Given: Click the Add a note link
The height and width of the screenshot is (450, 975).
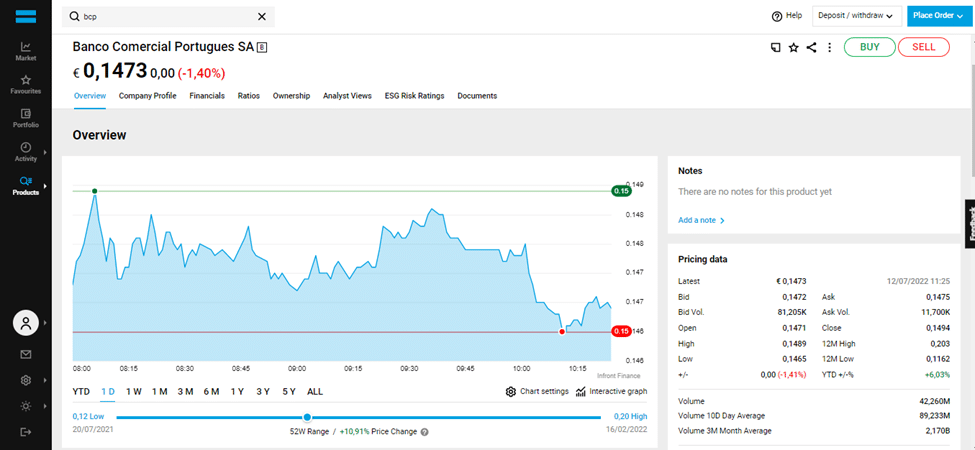Looking at the screenshot, I should tap(701, 220).
